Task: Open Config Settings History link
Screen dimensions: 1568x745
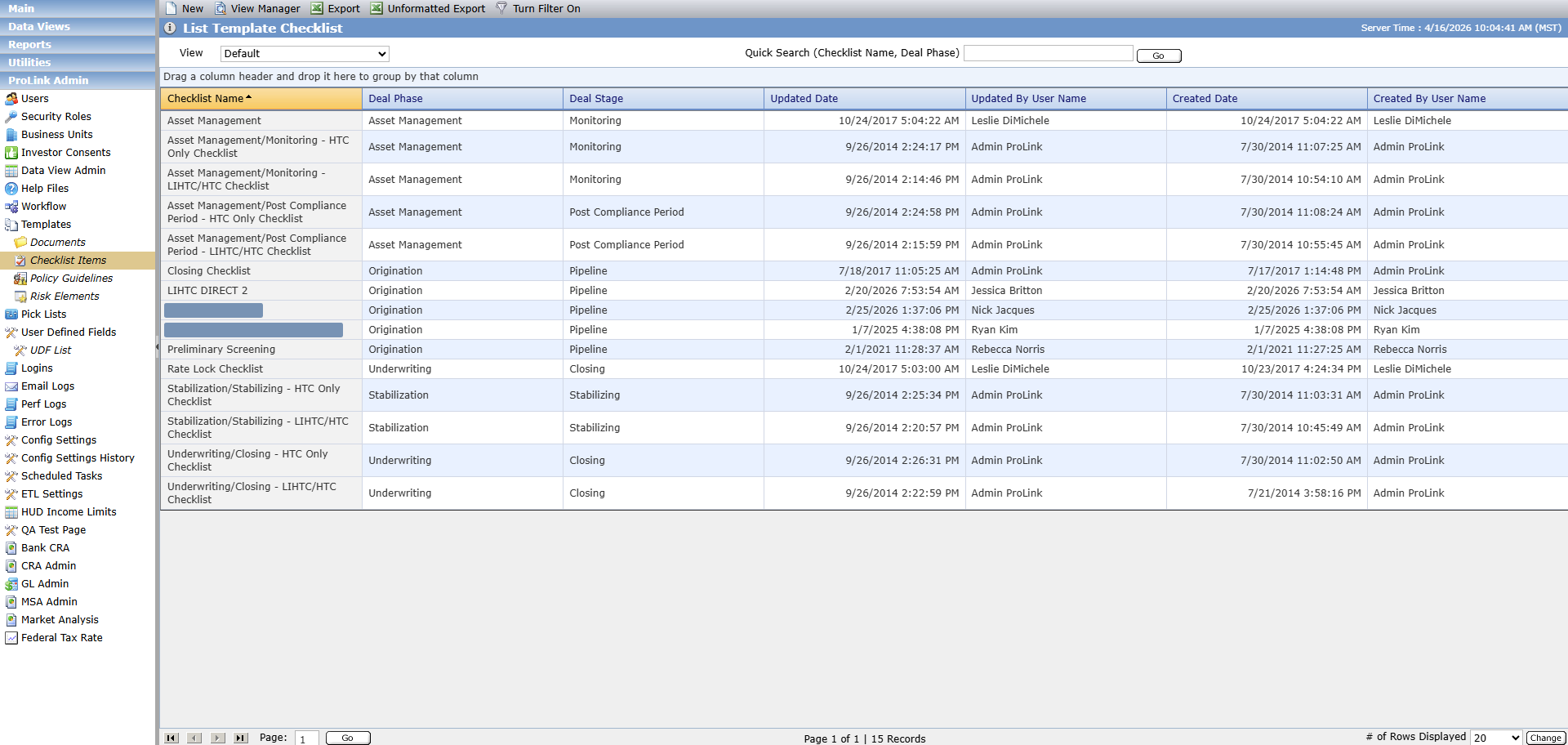Action: pyautogui.click(x=78, y=458)
